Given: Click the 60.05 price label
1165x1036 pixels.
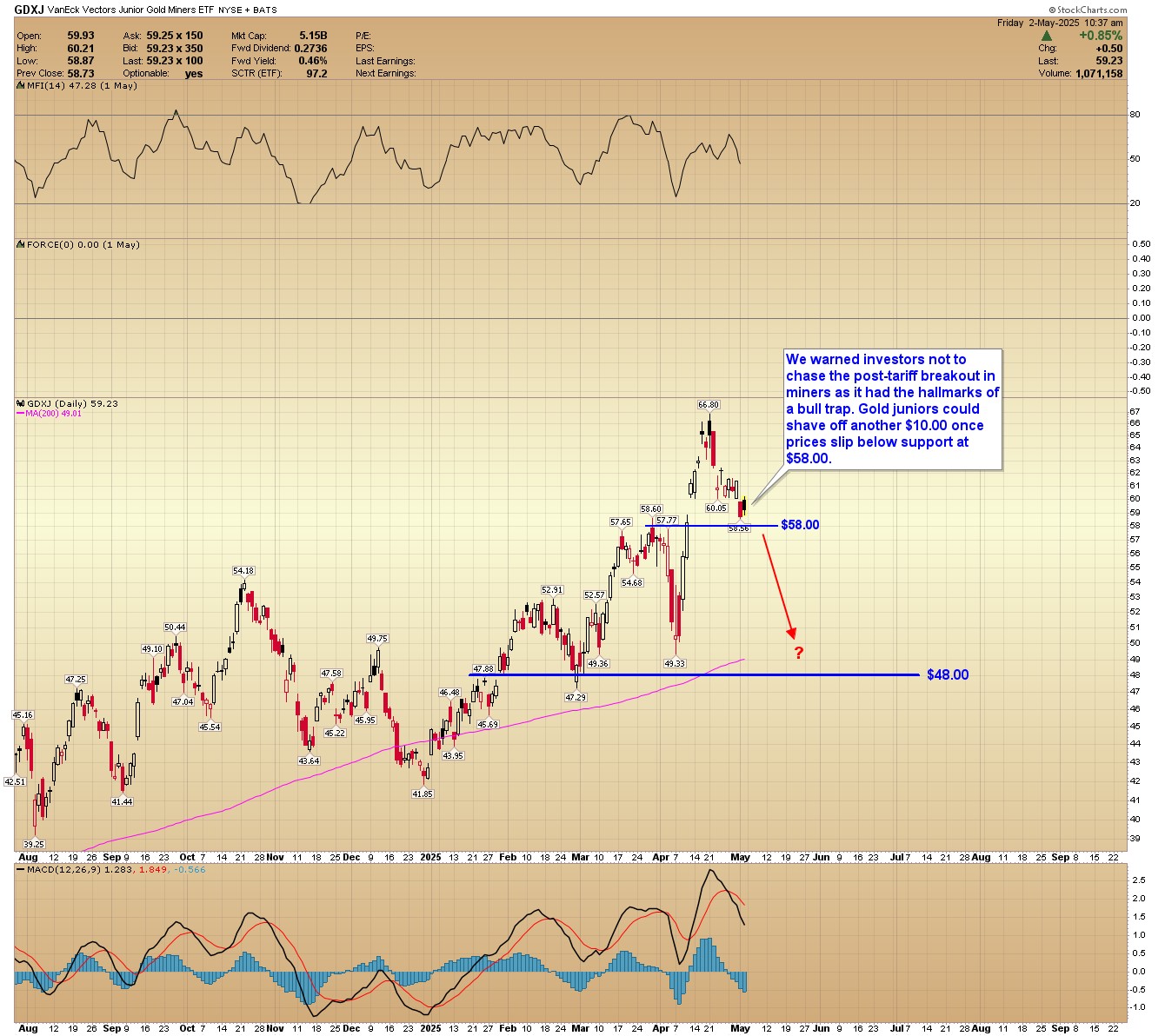Looking at the screenshot, I should (x=716, y=508).
